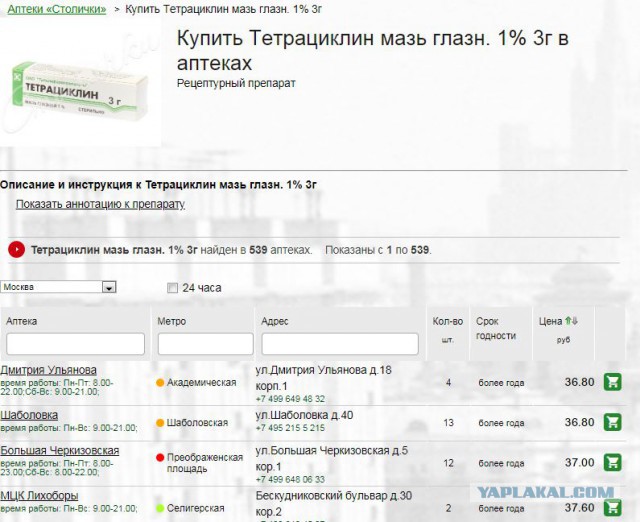The image size is (640, 522).
Task: Click orange metro dot beside Шаболовская
Action: point(160,423)
